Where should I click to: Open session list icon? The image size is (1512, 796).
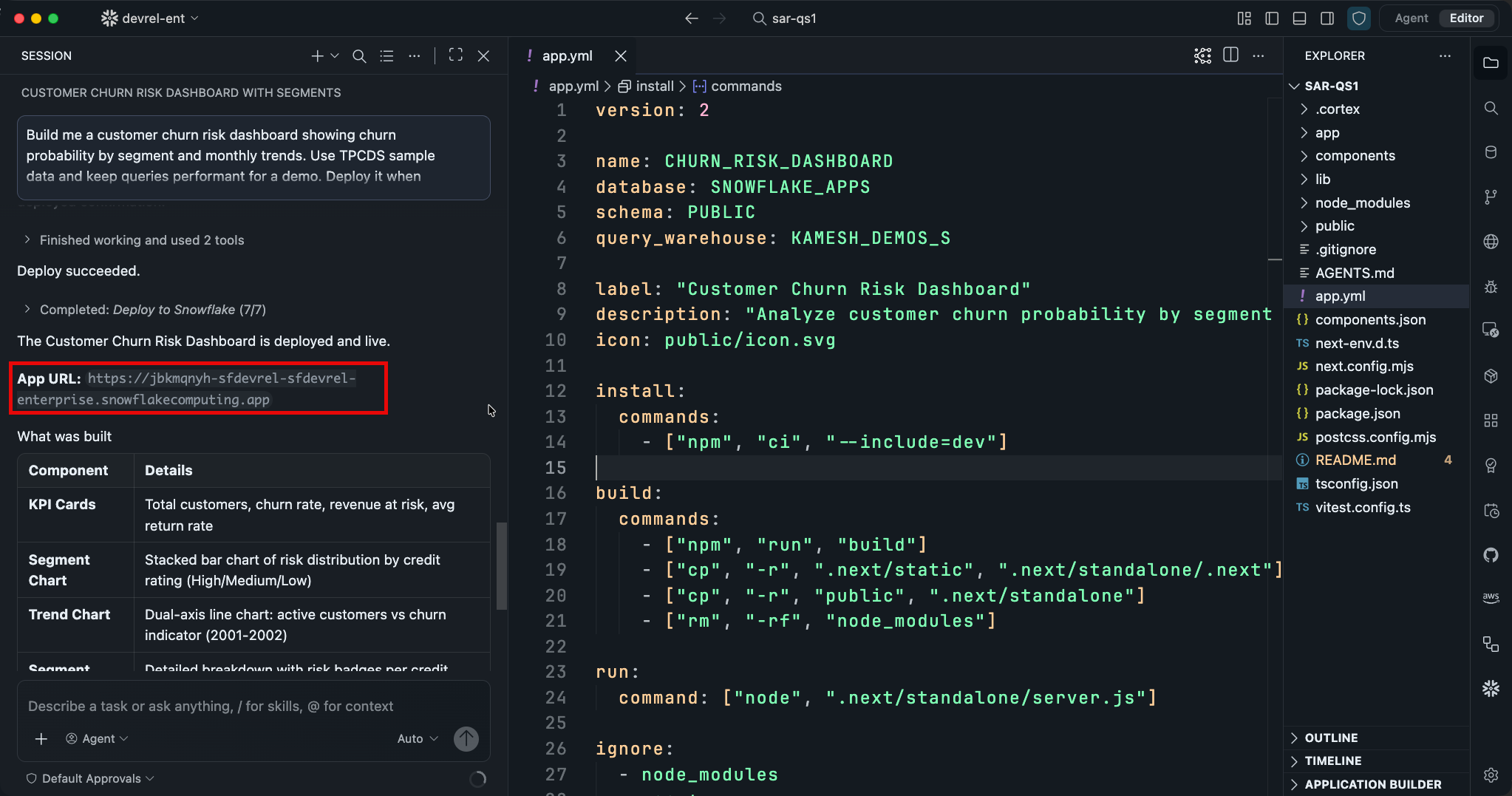[x=386, y=56]
